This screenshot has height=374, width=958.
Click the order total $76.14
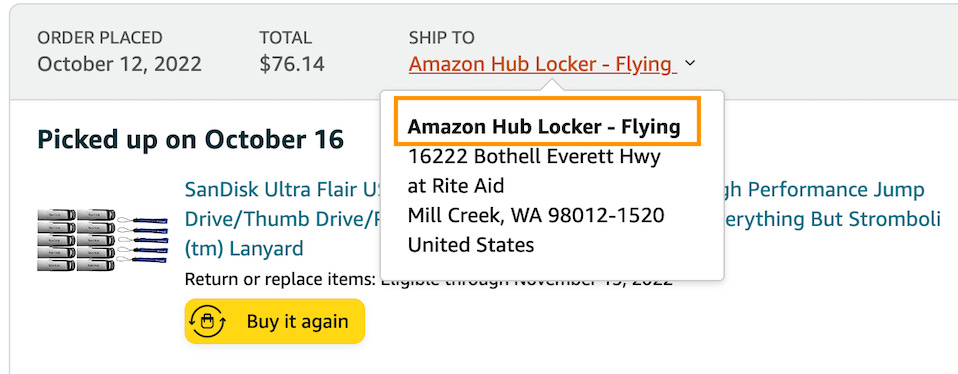(x=292, y=64)
